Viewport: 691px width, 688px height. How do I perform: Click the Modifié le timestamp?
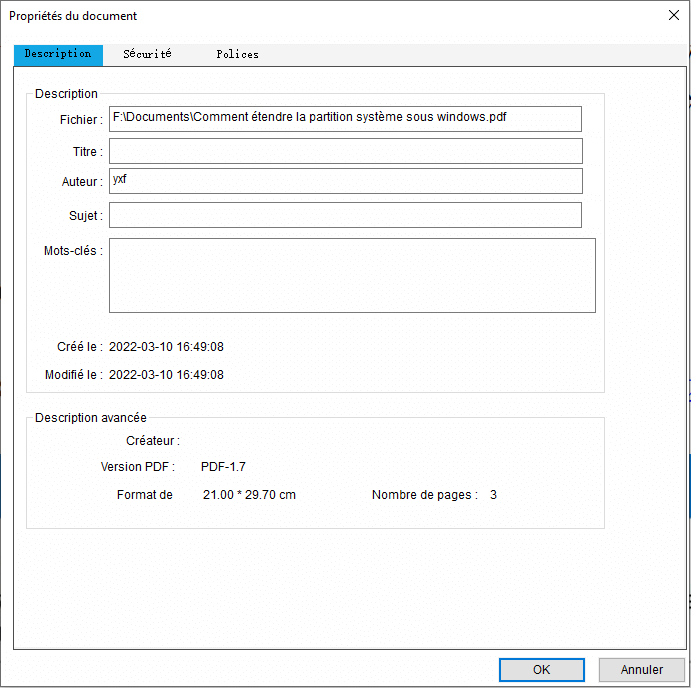click(166, 375)
